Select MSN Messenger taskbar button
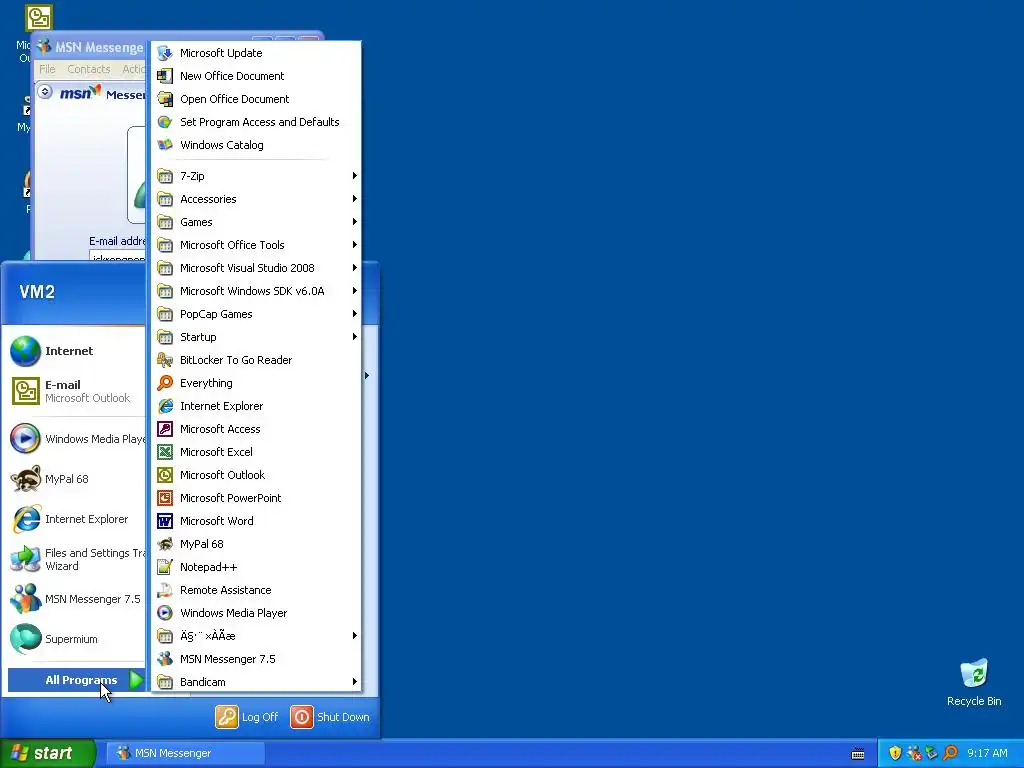This screenshot has height=768, width=1024. tap(185, 753)
